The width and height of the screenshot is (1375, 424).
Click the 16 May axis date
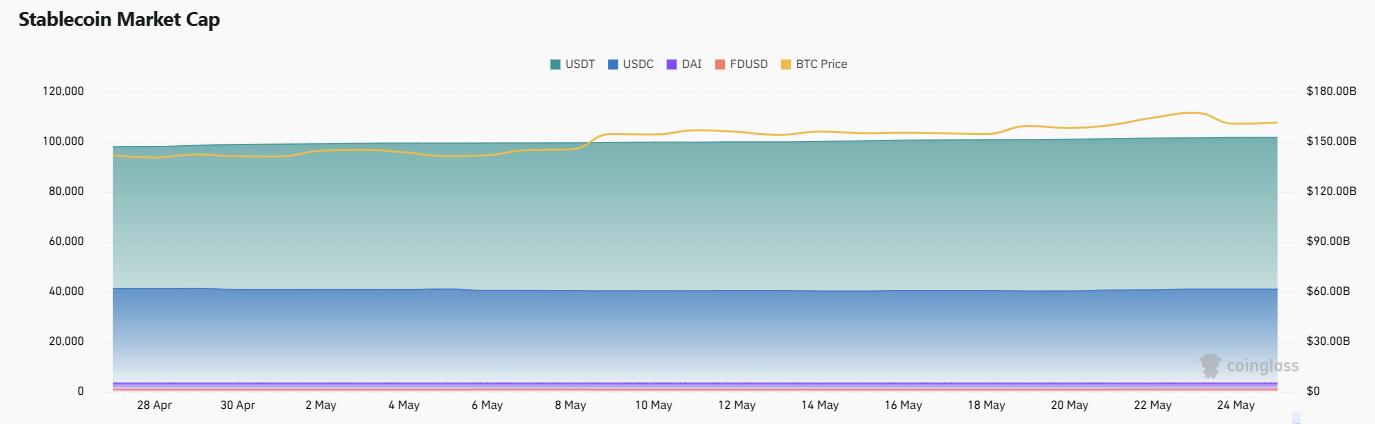point(903,405)
